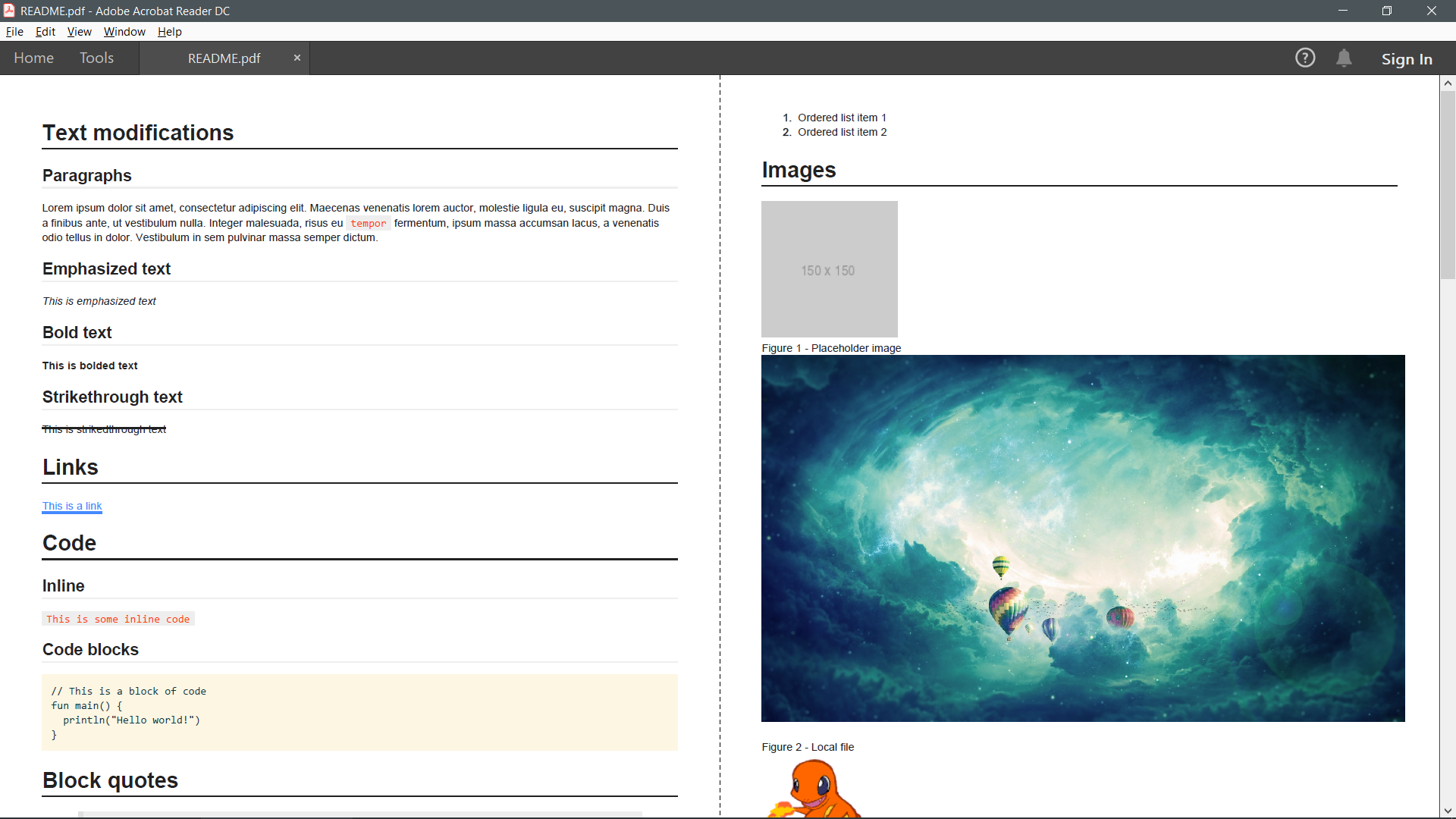Close the README.pdf tab
The height and width of the screenshot is (819, 1456).
coord(297,58)
